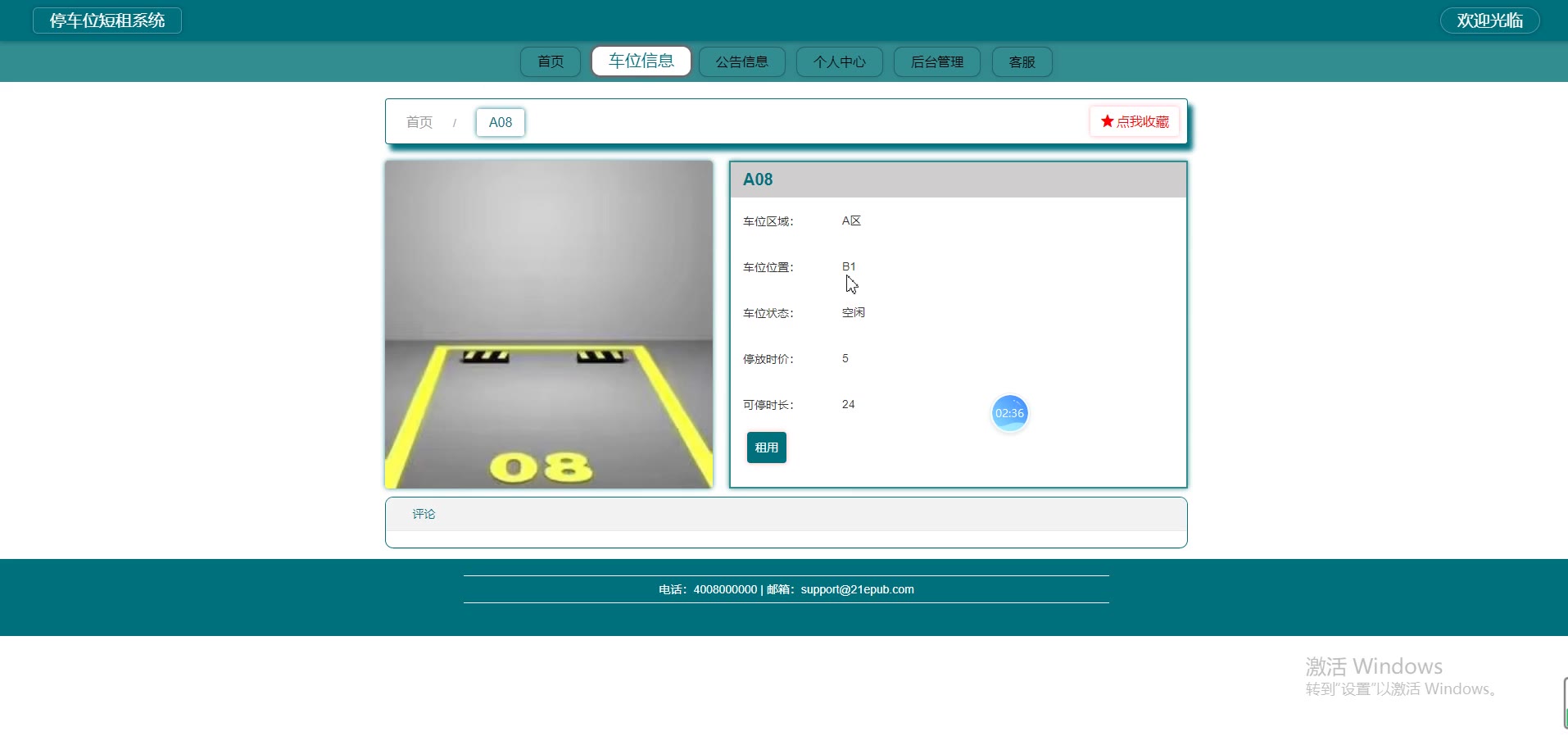Screen dimensions: 1568x736
Task: Click the blue 02:36 timer bubble
Action: pyautogui.click(x=1009, y=413)
